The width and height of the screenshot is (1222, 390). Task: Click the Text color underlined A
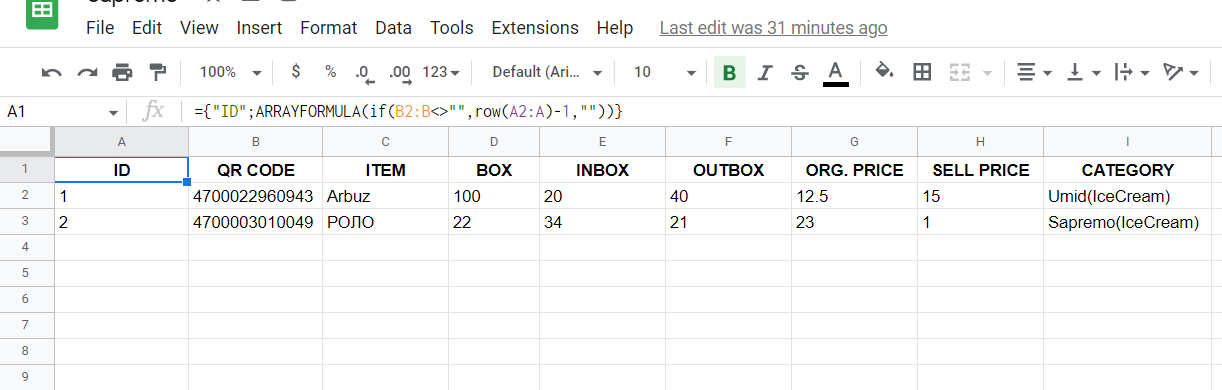click(x=836, y=72)
